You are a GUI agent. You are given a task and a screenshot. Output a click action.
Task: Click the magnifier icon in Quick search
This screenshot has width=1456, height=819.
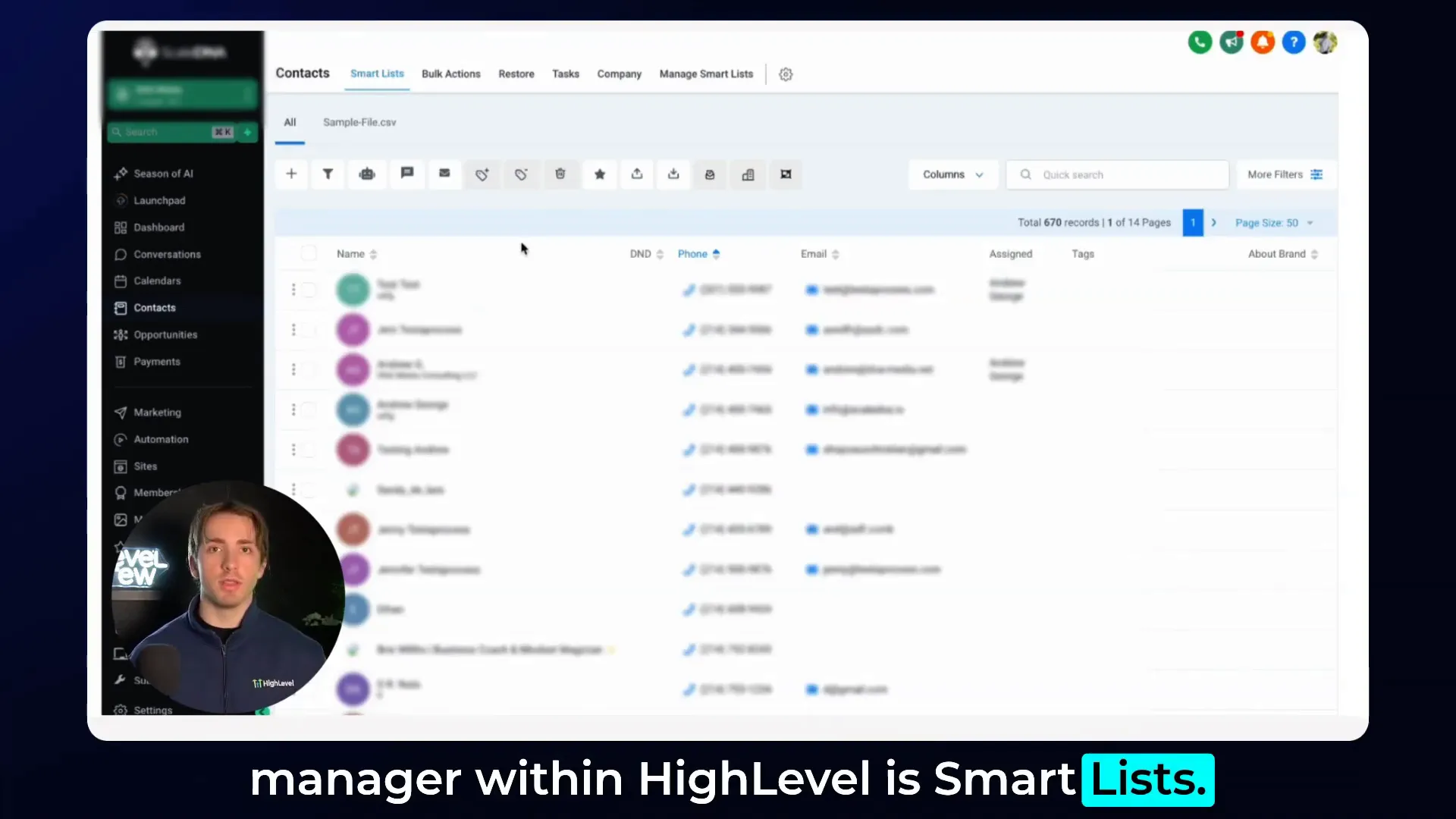[1025, 174]
